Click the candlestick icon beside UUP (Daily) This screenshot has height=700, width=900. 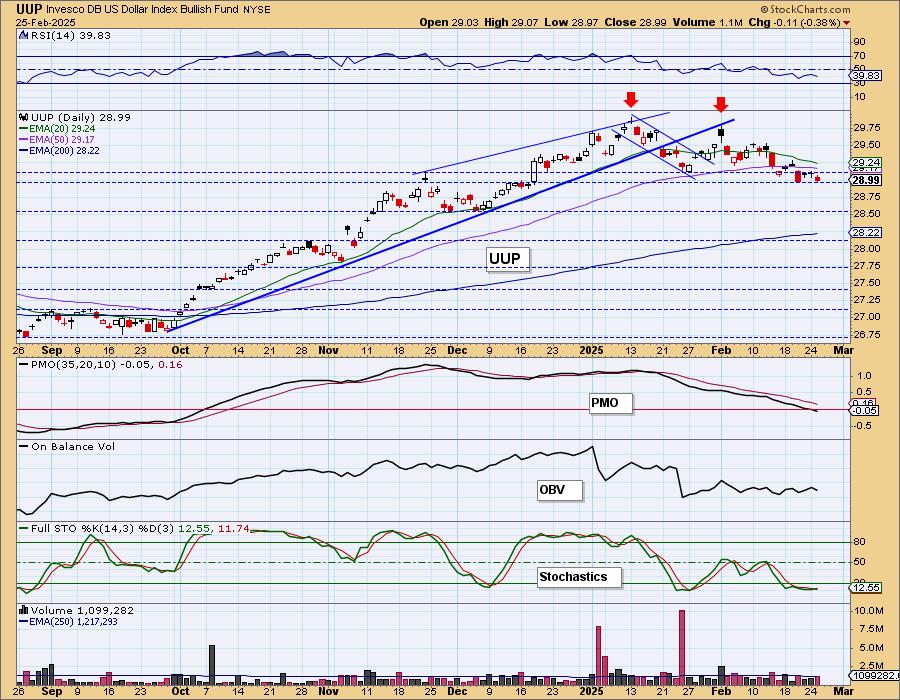[x=24, y=117]
